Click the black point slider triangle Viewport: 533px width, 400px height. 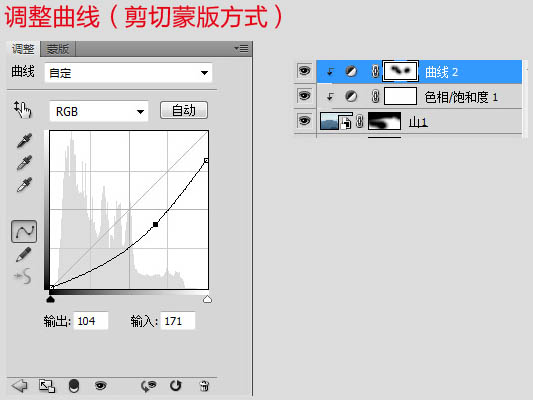click(50, 299)
